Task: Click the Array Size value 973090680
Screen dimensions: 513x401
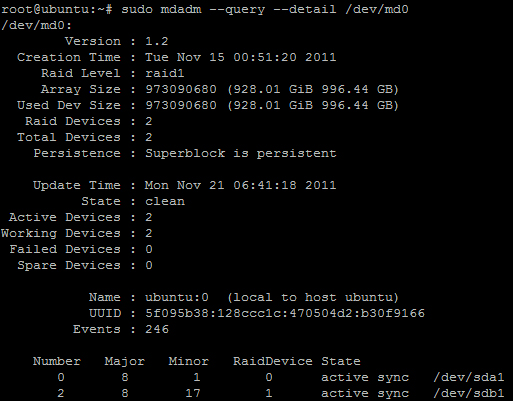Action: pos(181,89)
